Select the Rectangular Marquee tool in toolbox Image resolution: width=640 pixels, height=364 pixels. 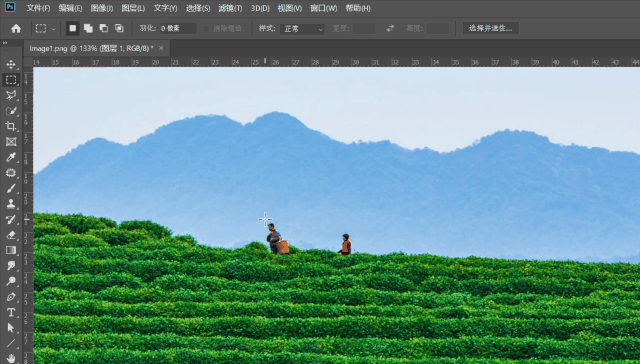[x=11, y=80]
